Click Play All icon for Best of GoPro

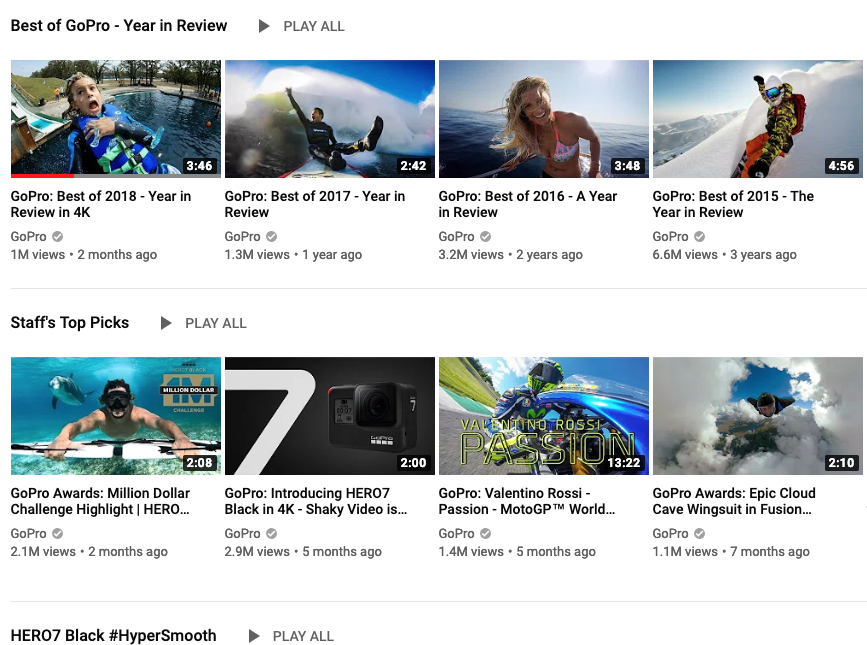[x=264, y=26]
